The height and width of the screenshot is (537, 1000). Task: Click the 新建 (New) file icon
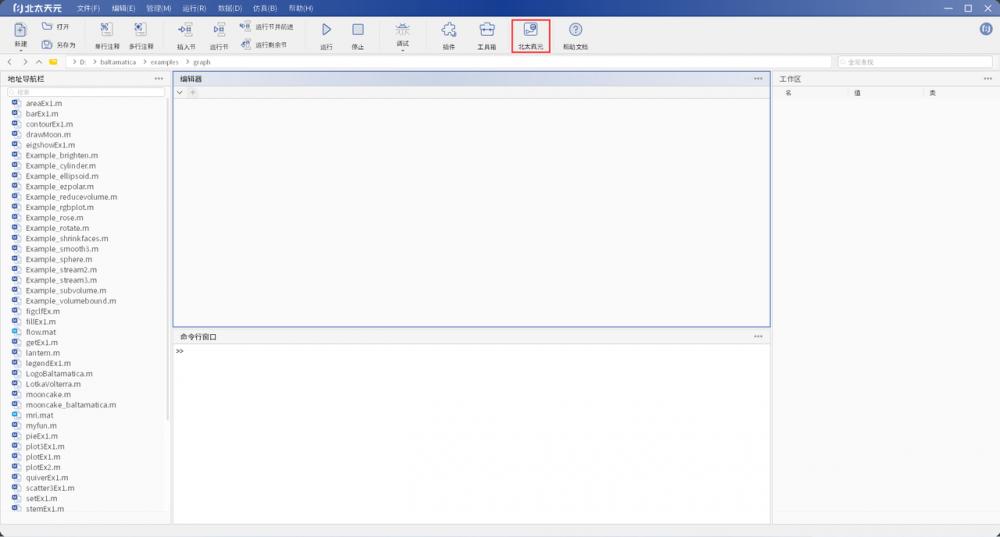[x=20, y=31]
